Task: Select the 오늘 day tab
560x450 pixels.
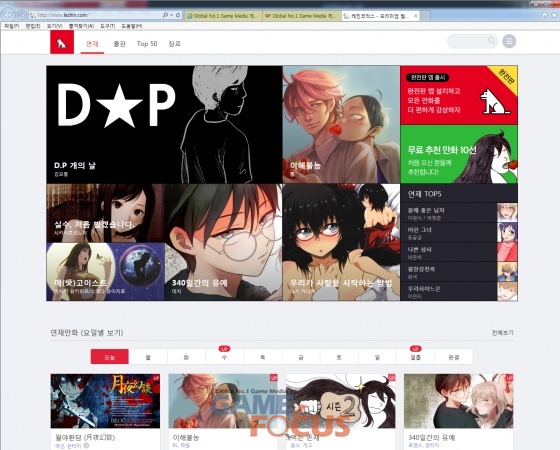Action: (x=110, y=357)
